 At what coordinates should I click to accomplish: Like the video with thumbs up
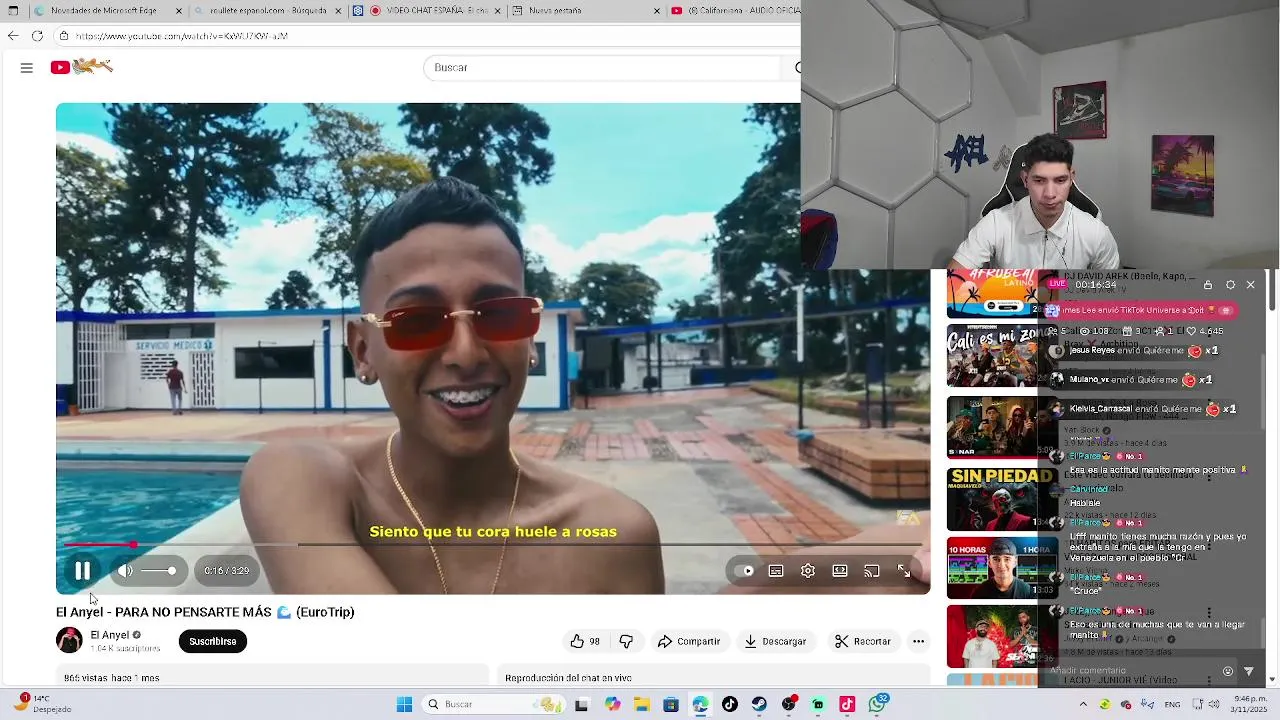(585, 641)
